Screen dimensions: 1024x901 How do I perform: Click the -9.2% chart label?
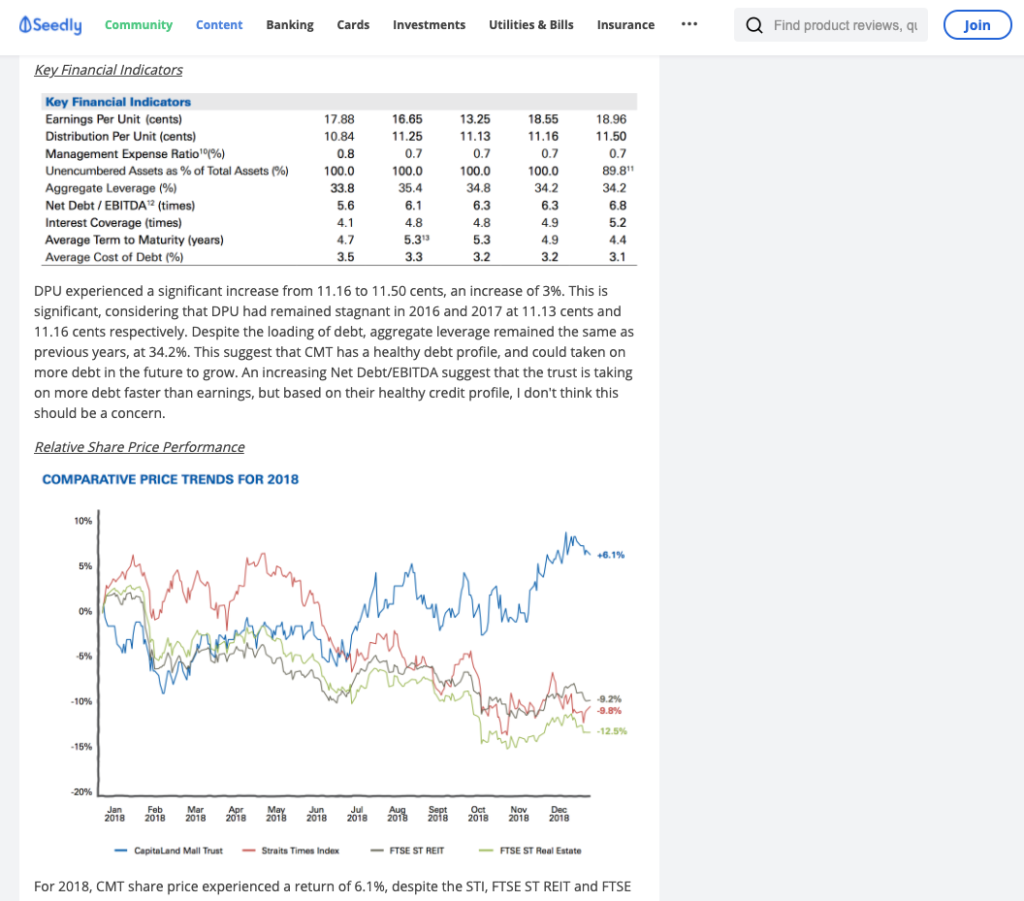click(x=609, y=699)
